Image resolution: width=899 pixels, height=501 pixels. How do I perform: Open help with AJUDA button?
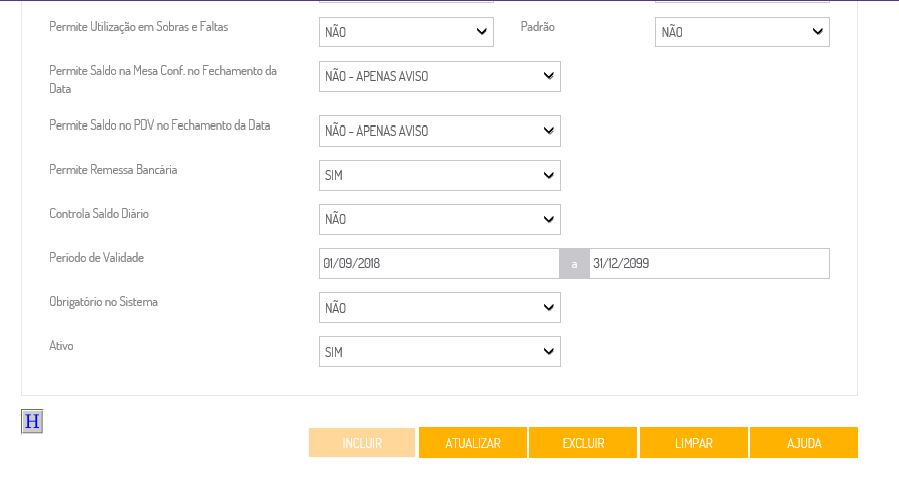pos(804,443)
